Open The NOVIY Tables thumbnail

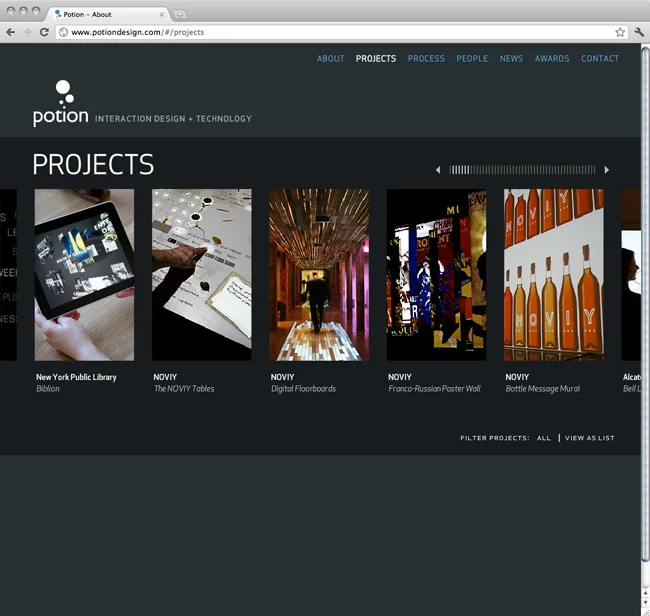[201, 275]
